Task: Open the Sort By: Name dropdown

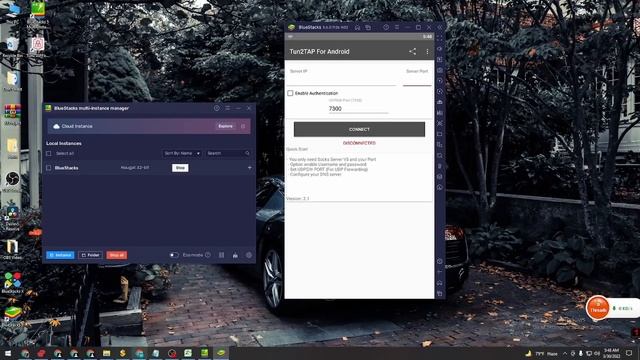Action: (182, 153)
